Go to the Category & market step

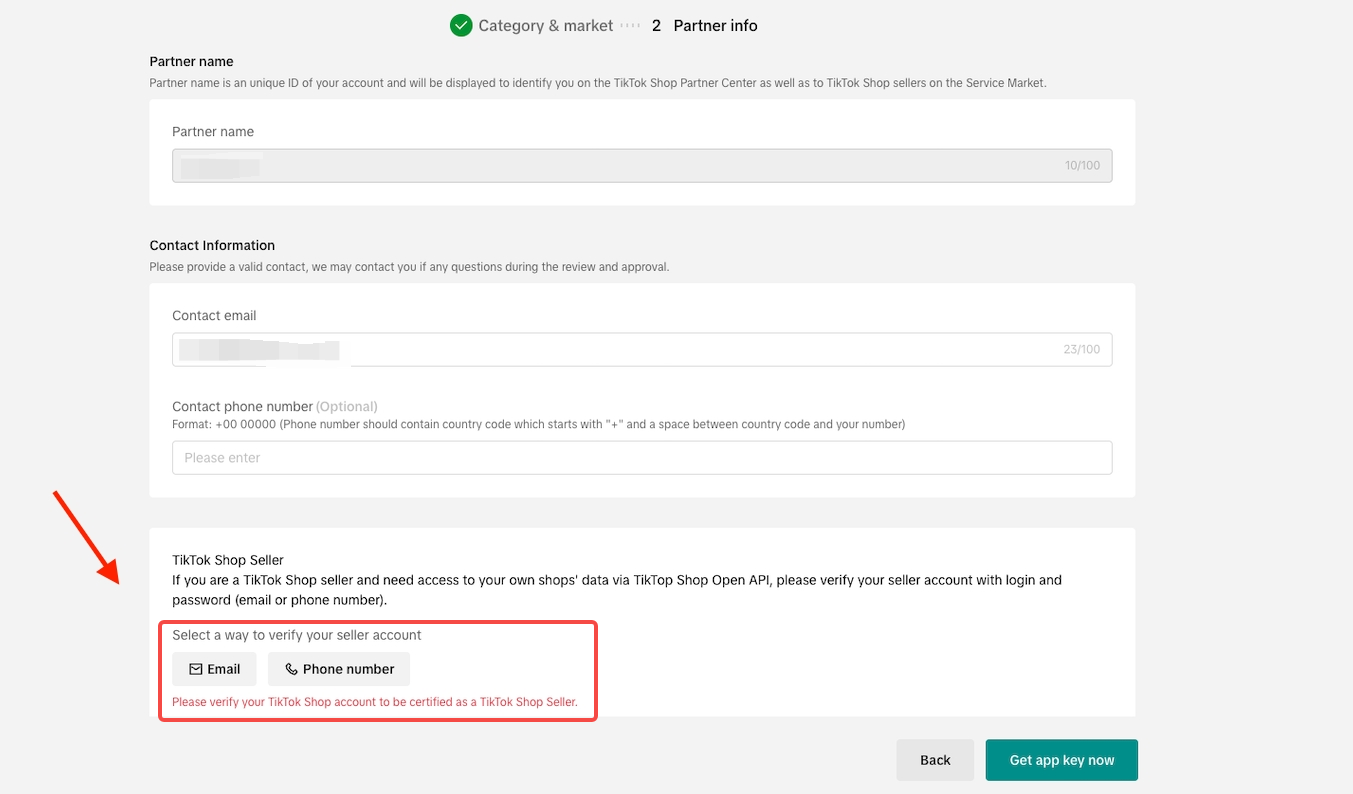coord(546,26)
